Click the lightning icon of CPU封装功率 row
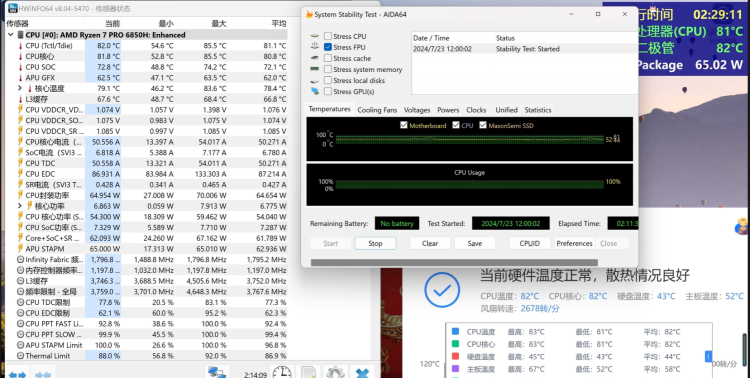 [x=21, y=195]
